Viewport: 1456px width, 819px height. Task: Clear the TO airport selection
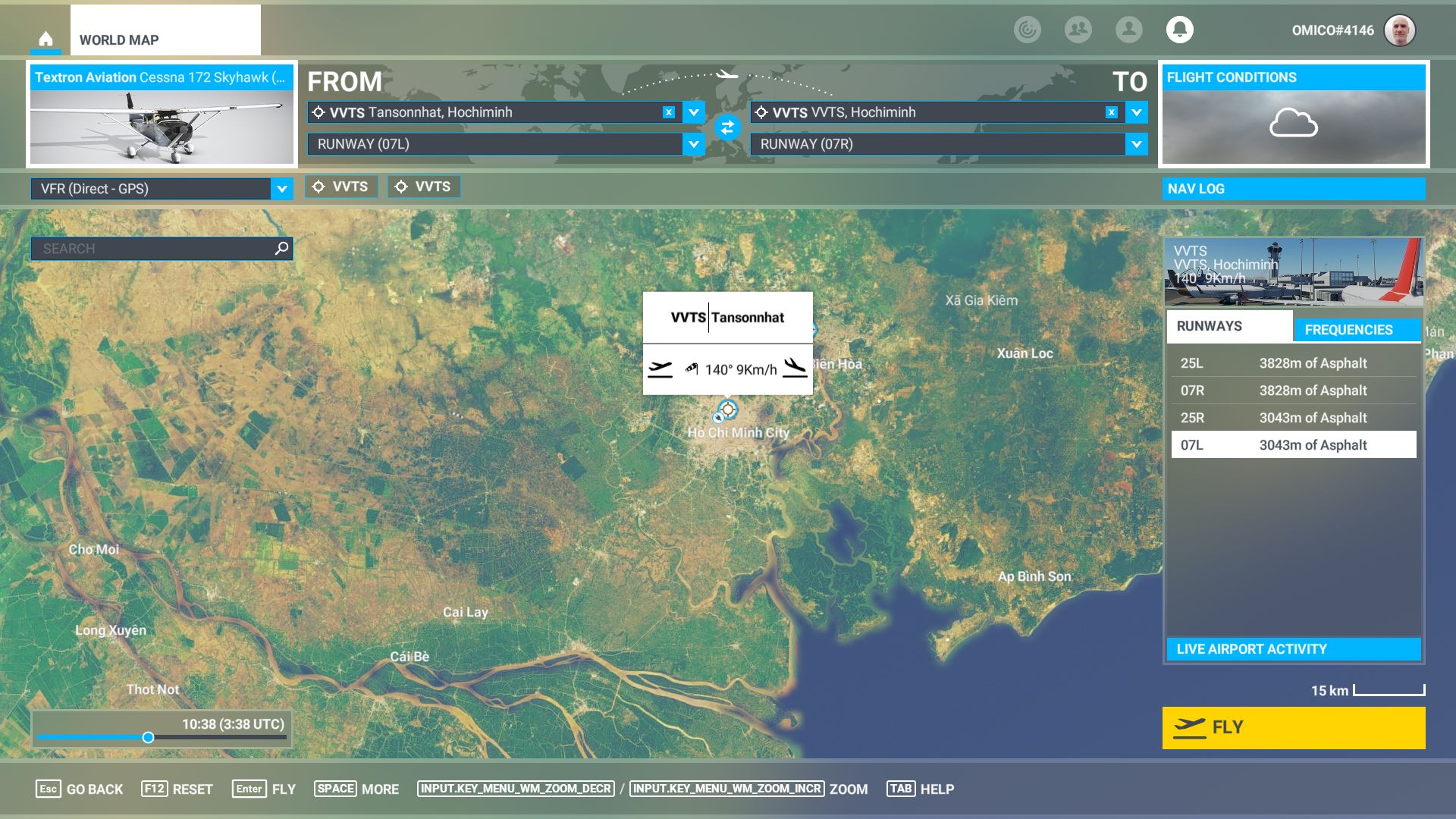tap(1111, 112)
